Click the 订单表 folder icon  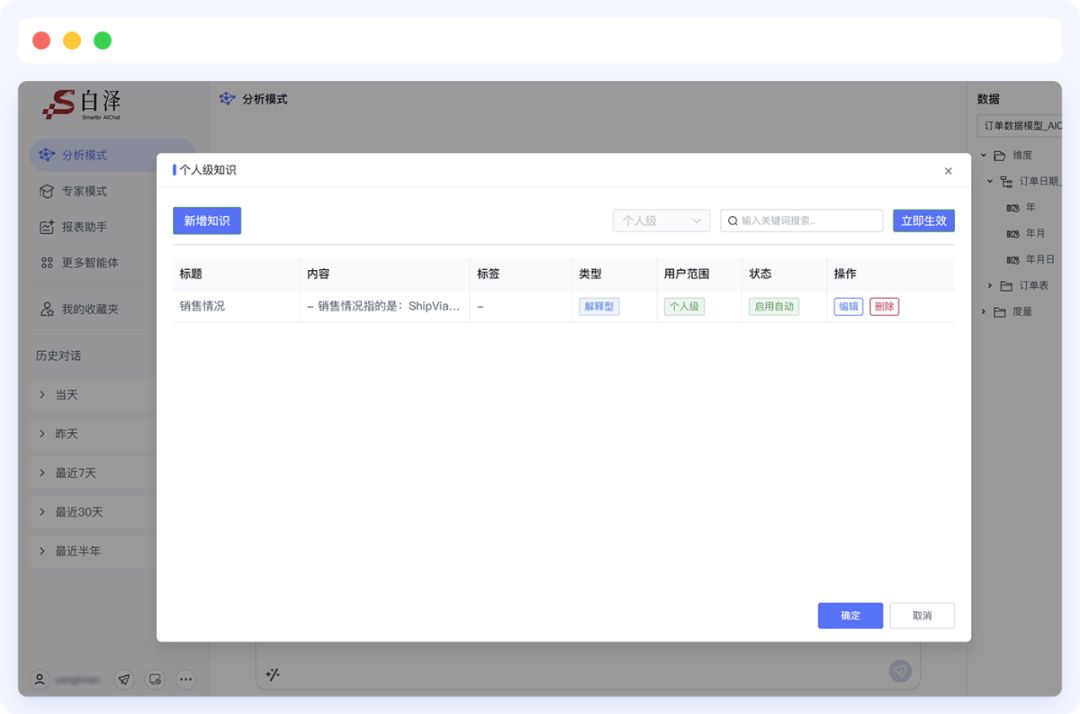click(1006, 286)
